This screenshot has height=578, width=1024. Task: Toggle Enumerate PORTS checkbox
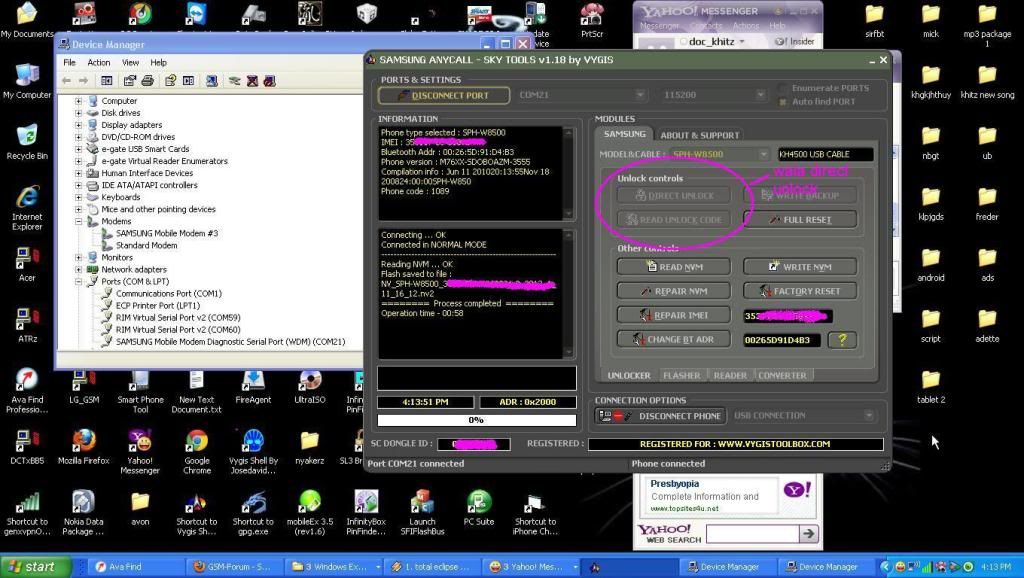tap(783, 88)
